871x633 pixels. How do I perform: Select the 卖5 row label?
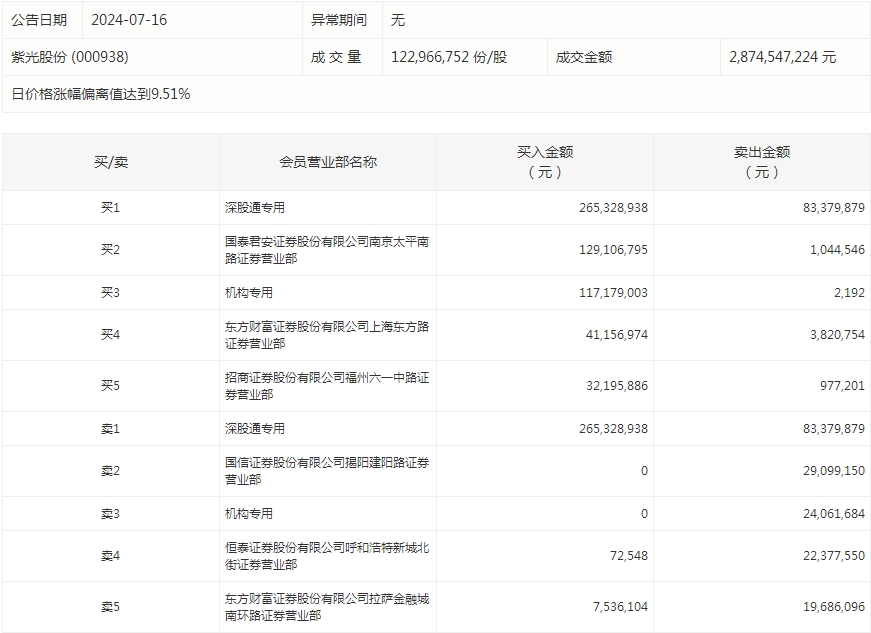[x=110, y=607]
